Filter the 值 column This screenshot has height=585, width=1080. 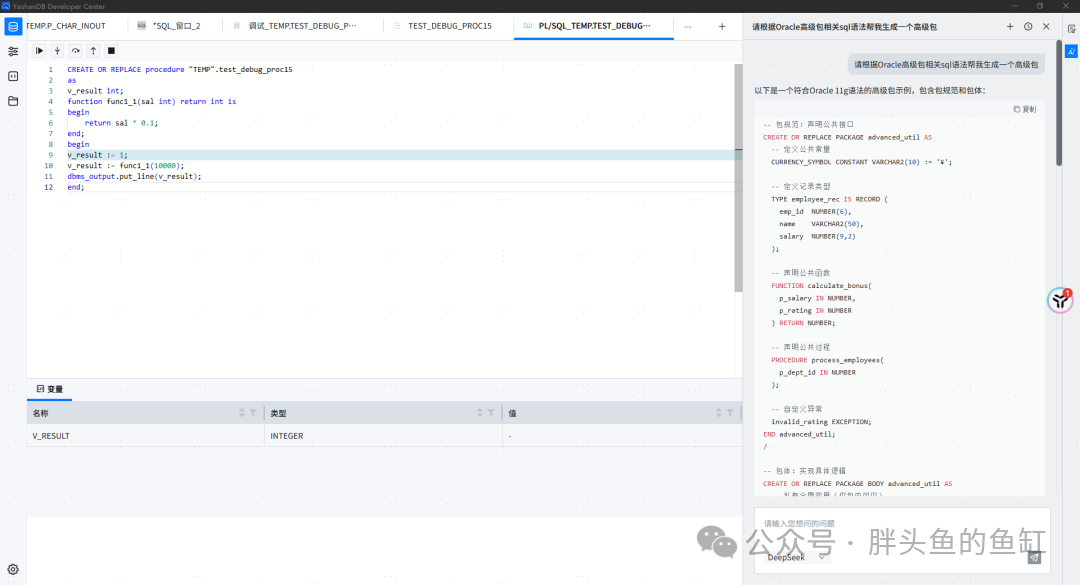(730, 413)
